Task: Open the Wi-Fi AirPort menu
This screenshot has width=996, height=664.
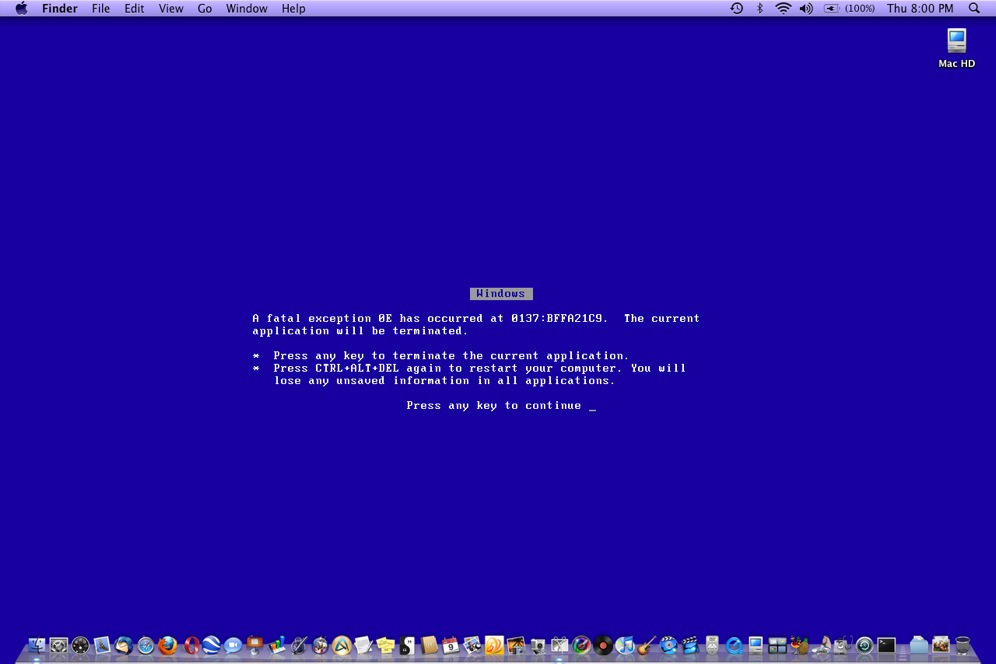Action: (783, 8)
